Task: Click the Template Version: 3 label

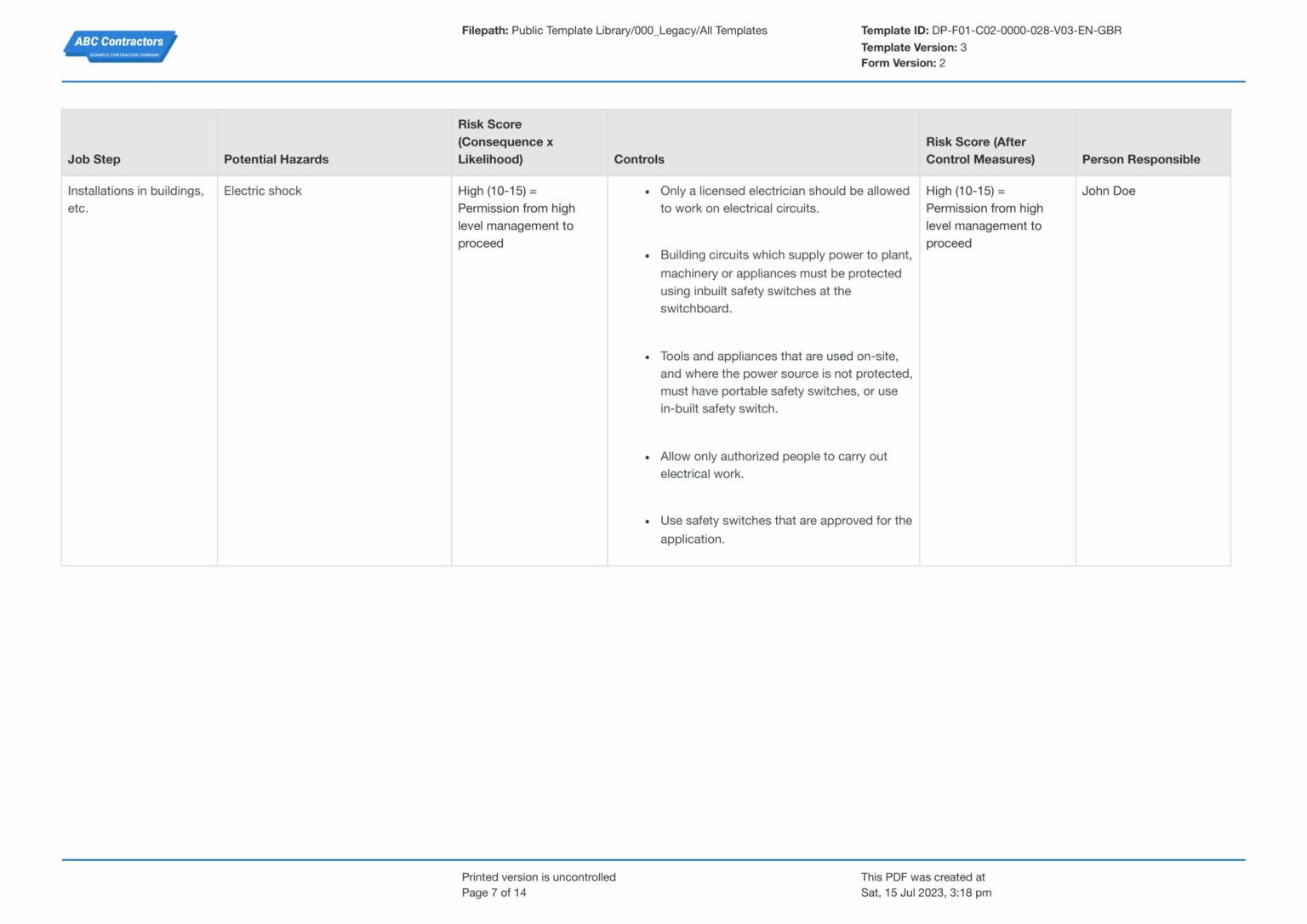Action: point(912,47)
